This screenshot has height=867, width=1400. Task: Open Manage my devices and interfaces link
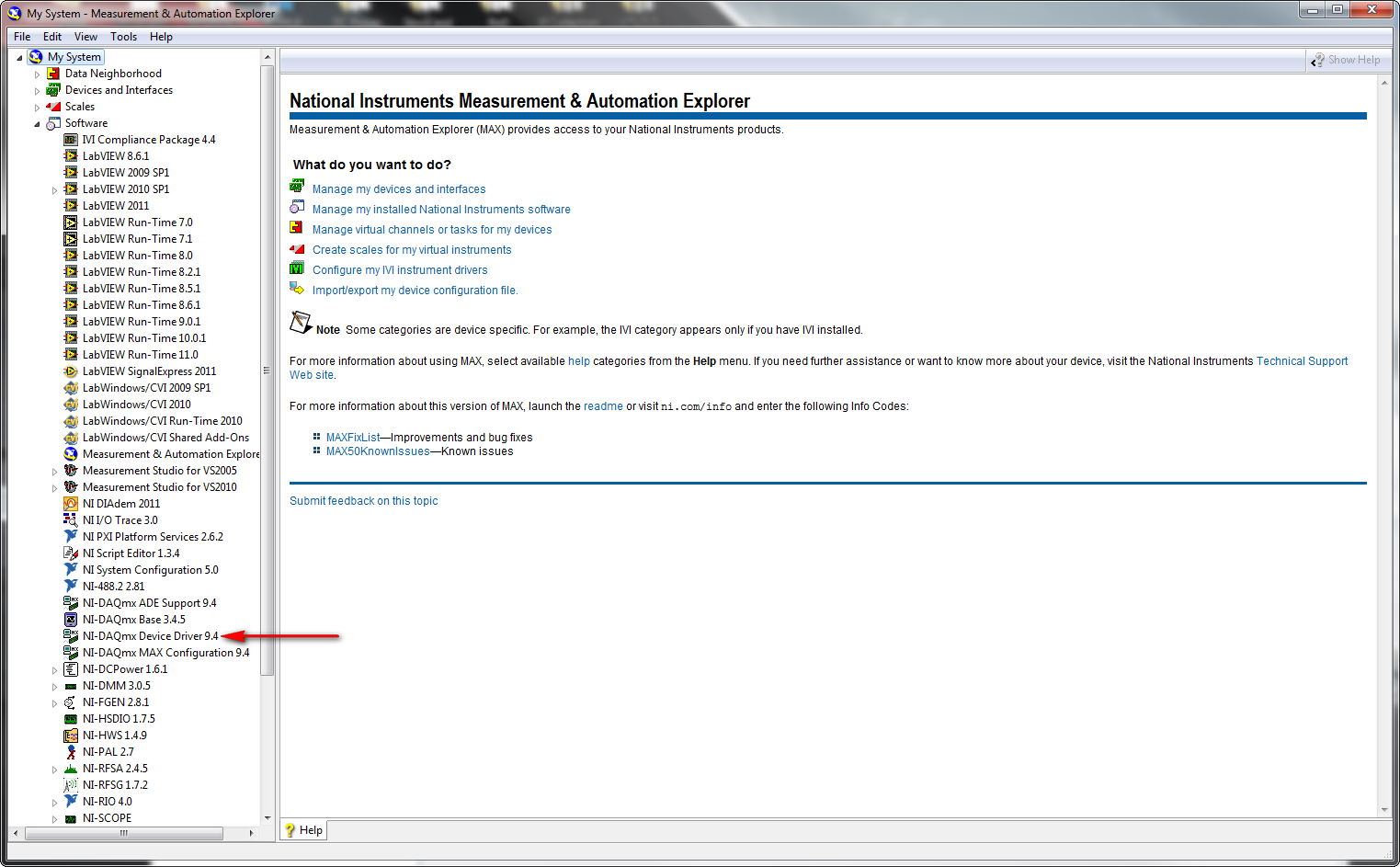pyautogui.click(x=399, y=189)
